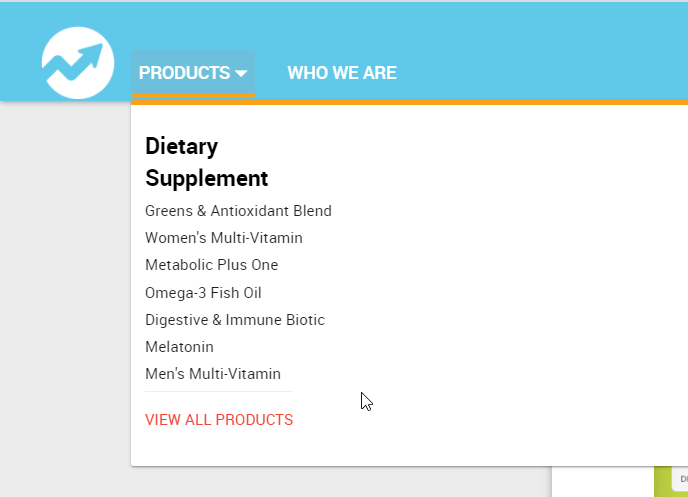Click the green product thumbnail at bottom right
Viewport: 688px width, 497px height.
671,481
